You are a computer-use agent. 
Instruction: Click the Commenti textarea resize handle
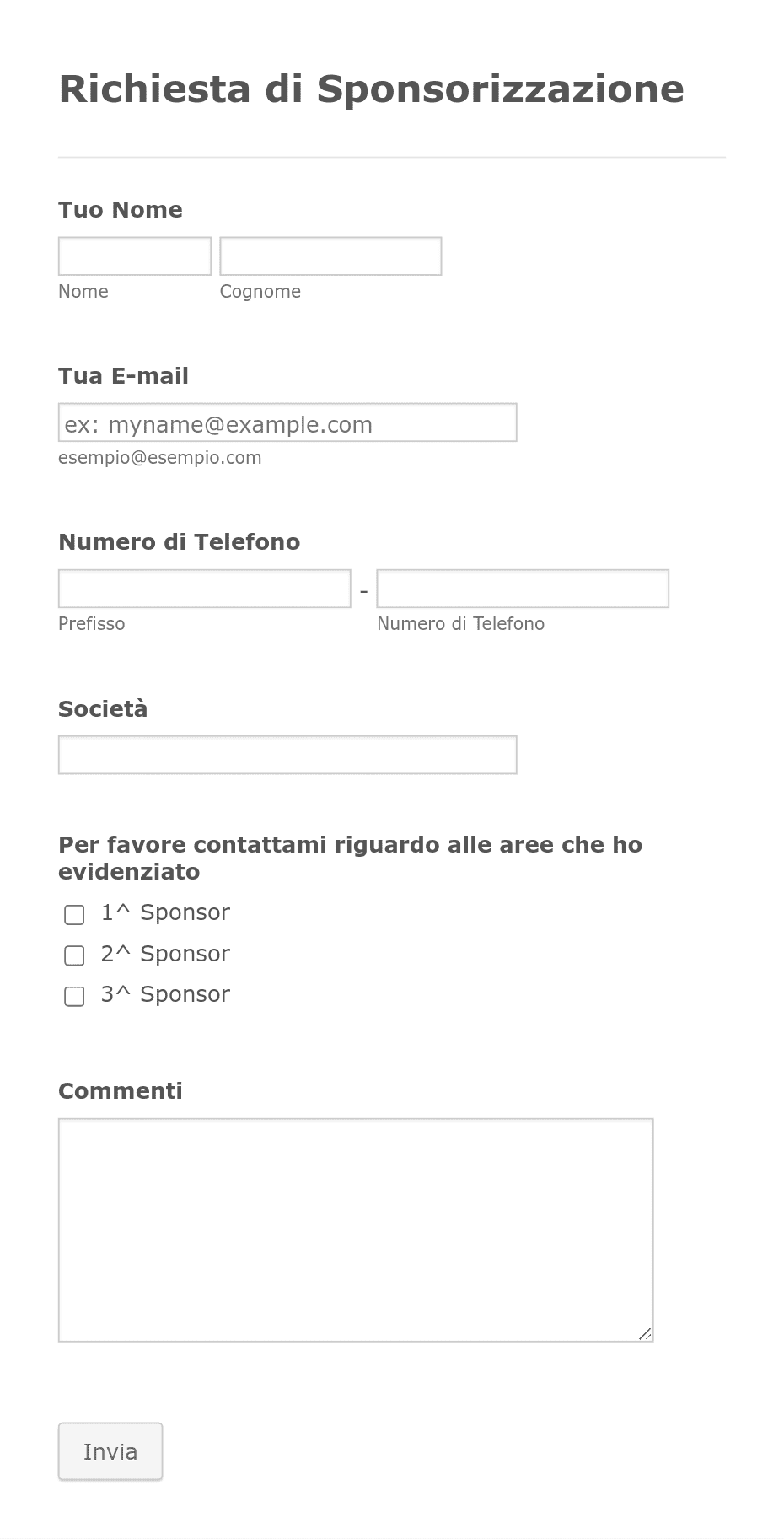pos(645,1333)
